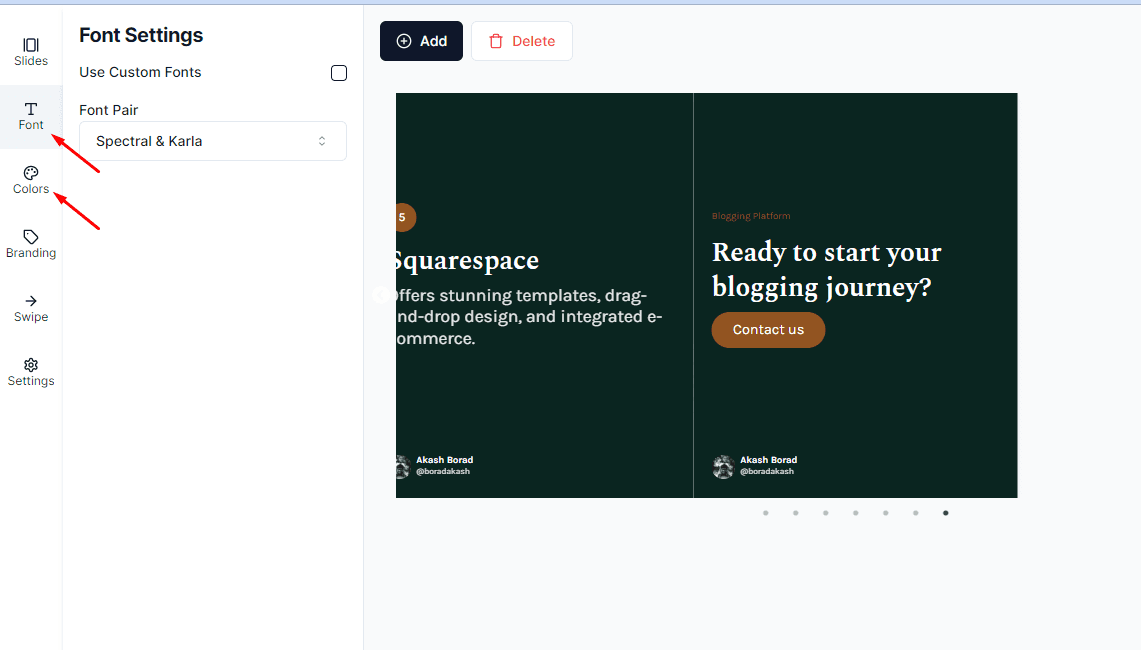1141x650 pixels.
Task: Open the Branding tag panel
Action: pyautogui.click(x=31, y=245)
